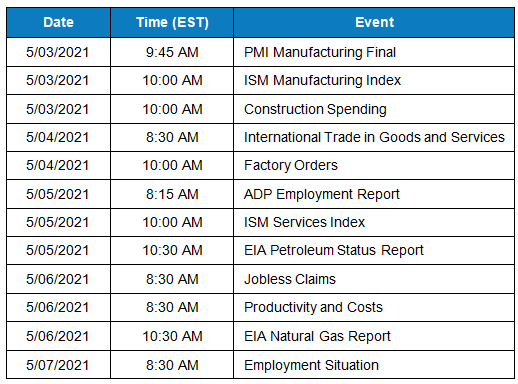
Task: Click the 5/04/2021 date beside Factory Orders
Action: pos(58,165)
